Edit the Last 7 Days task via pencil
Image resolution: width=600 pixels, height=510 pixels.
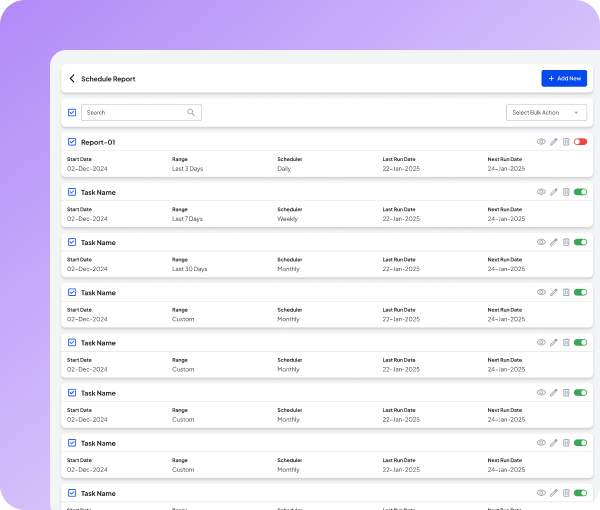554,192
